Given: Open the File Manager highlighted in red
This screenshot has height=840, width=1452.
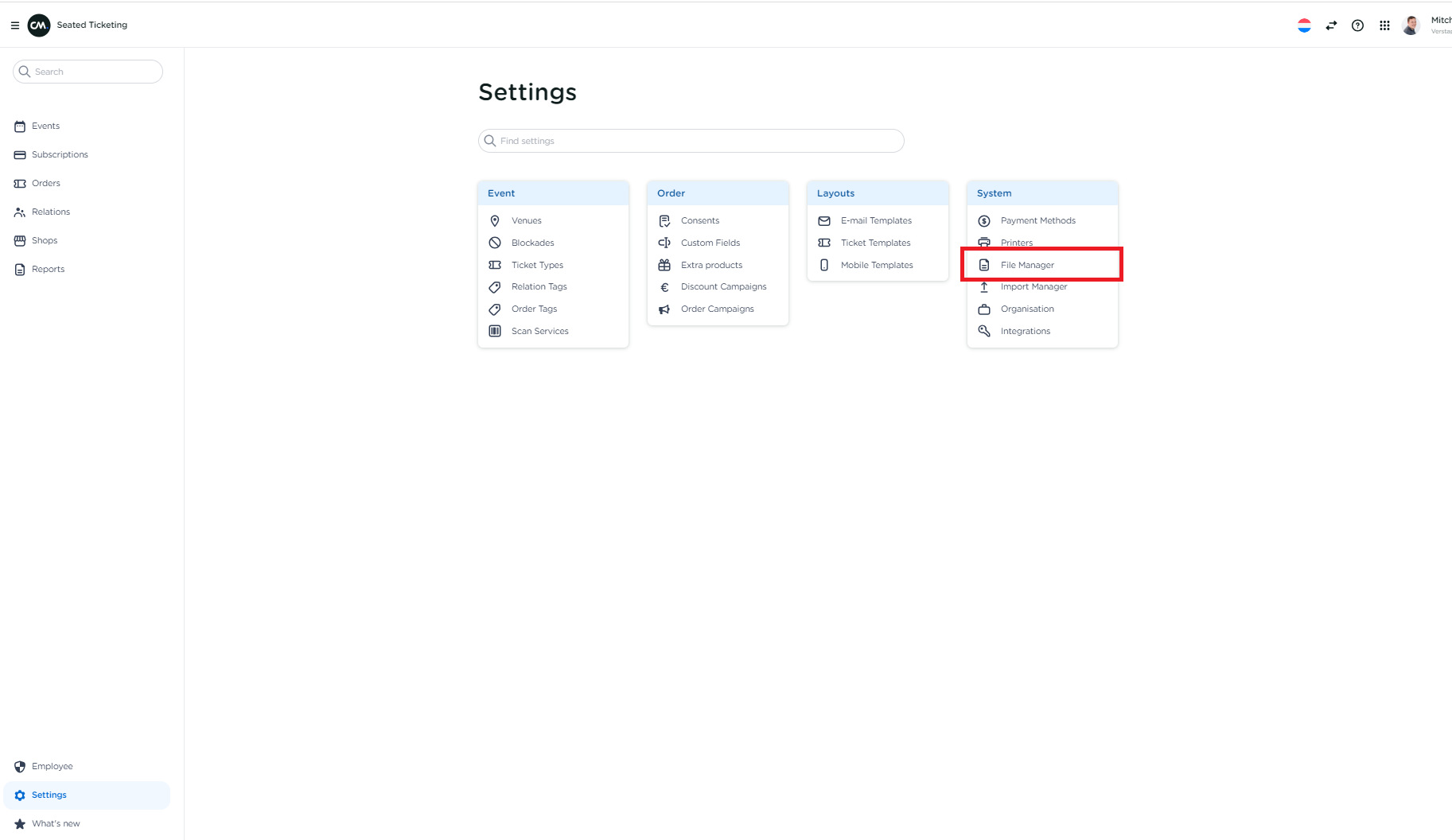Looking at the screenshot, I should click(1027, 264).
